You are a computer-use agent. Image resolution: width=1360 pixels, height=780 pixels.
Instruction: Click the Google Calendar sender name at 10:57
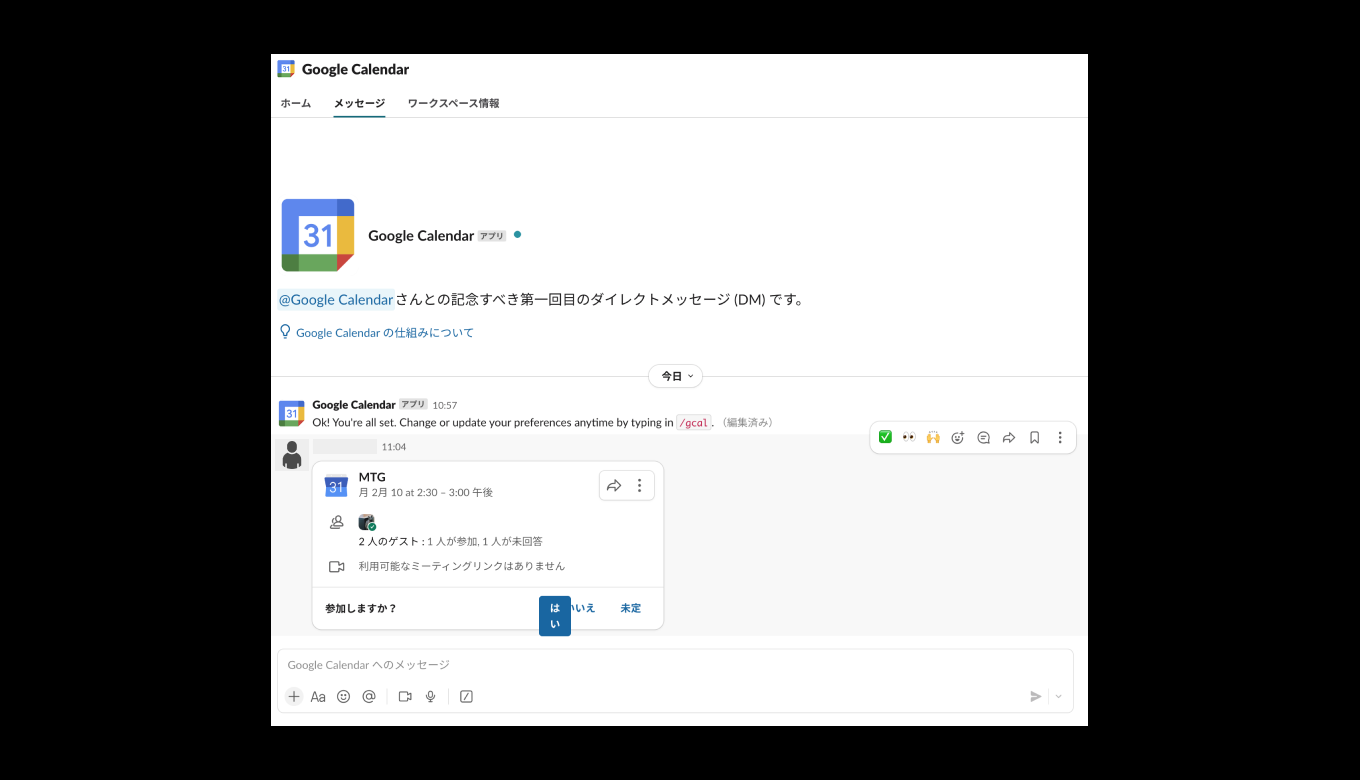coord(354,405)
